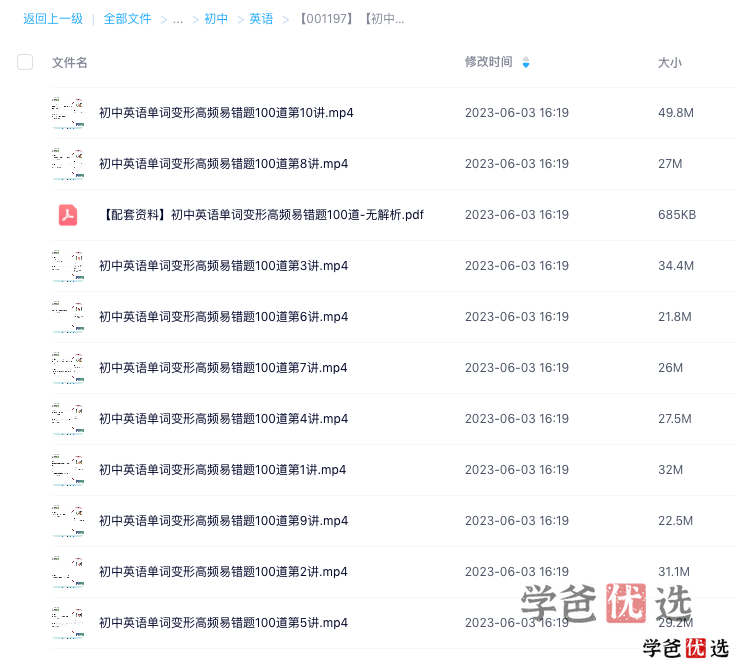Click the 27.5M size value

coord(675,419)
